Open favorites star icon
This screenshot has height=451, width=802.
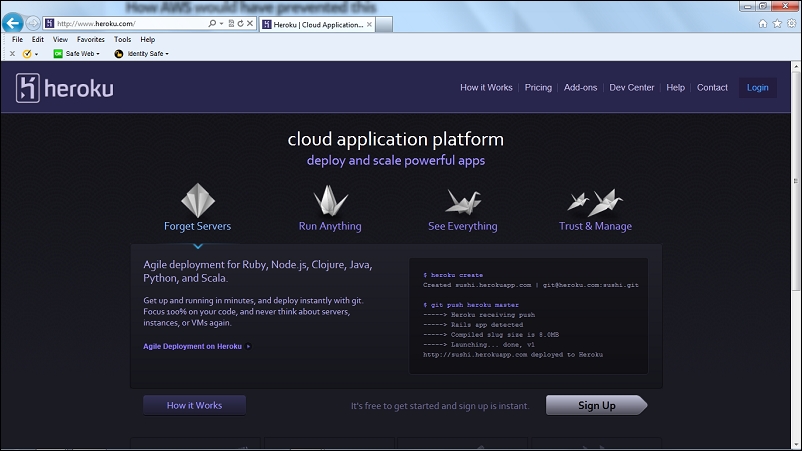pos(777,24)
